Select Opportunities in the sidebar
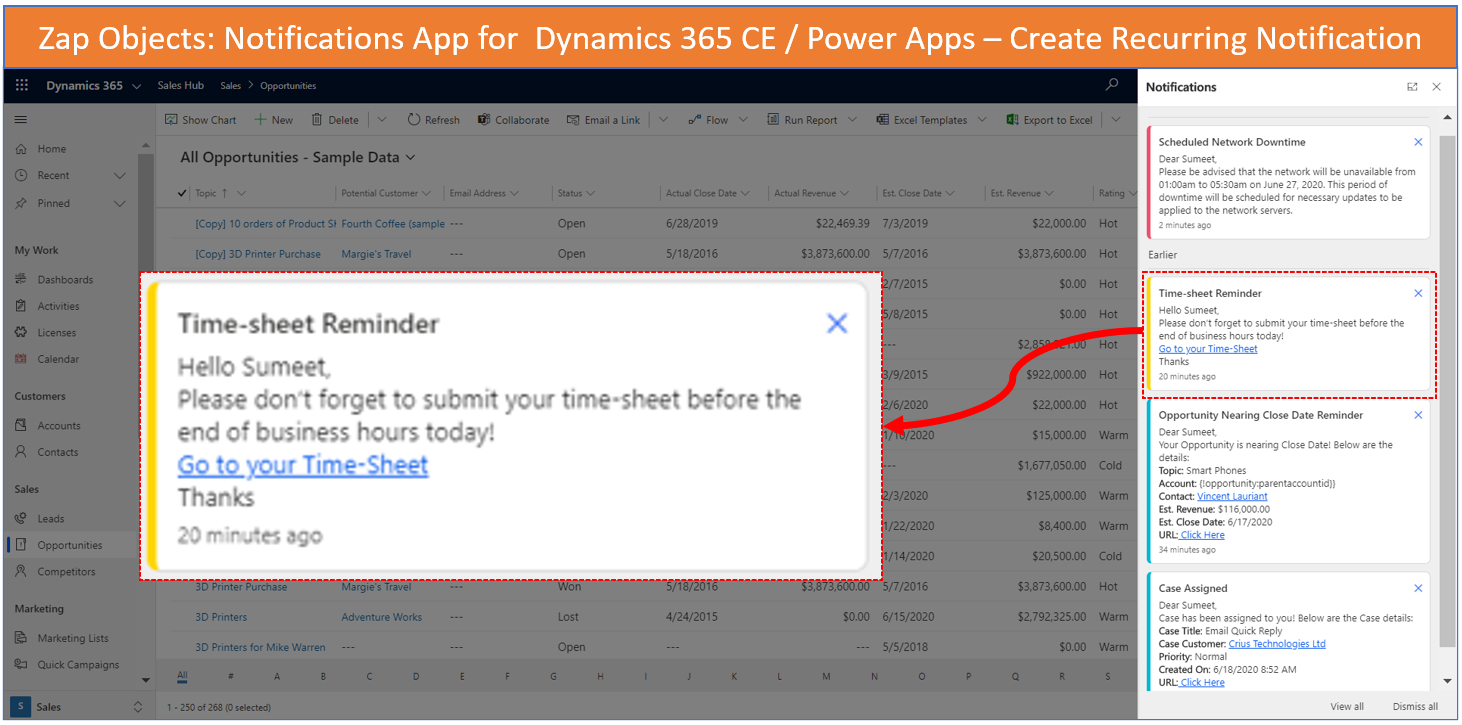This screenshot has width=1462, height=725. (x=70, y=545)
